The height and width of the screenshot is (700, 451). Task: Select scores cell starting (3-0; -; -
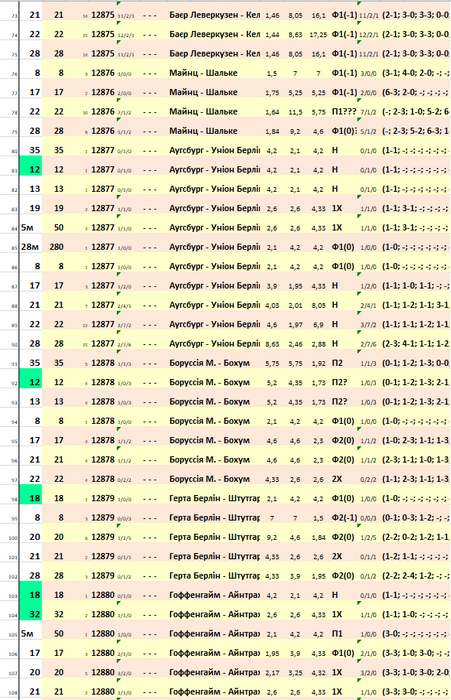pos(415,633)
